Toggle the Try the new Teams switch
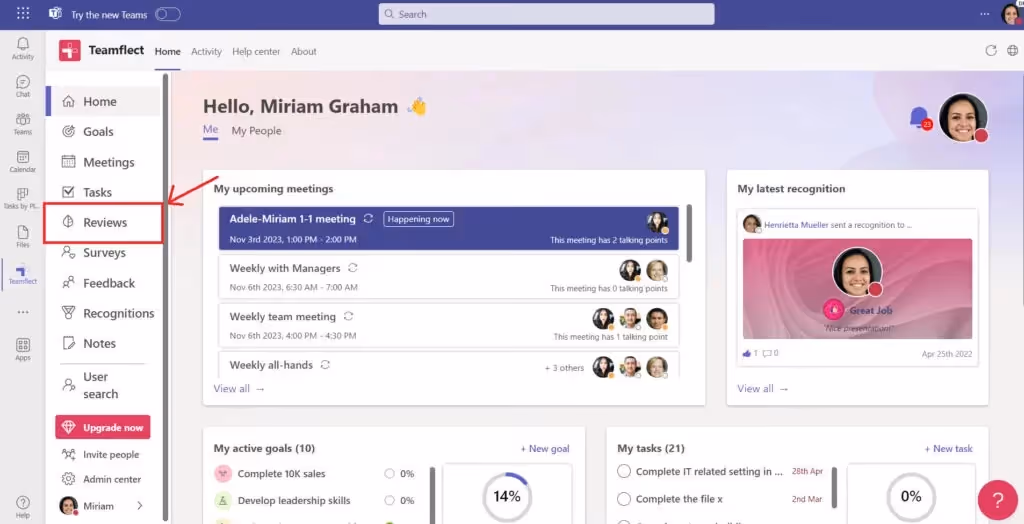The height and width of the screenshot is (524, 1024). click(168, 14)
